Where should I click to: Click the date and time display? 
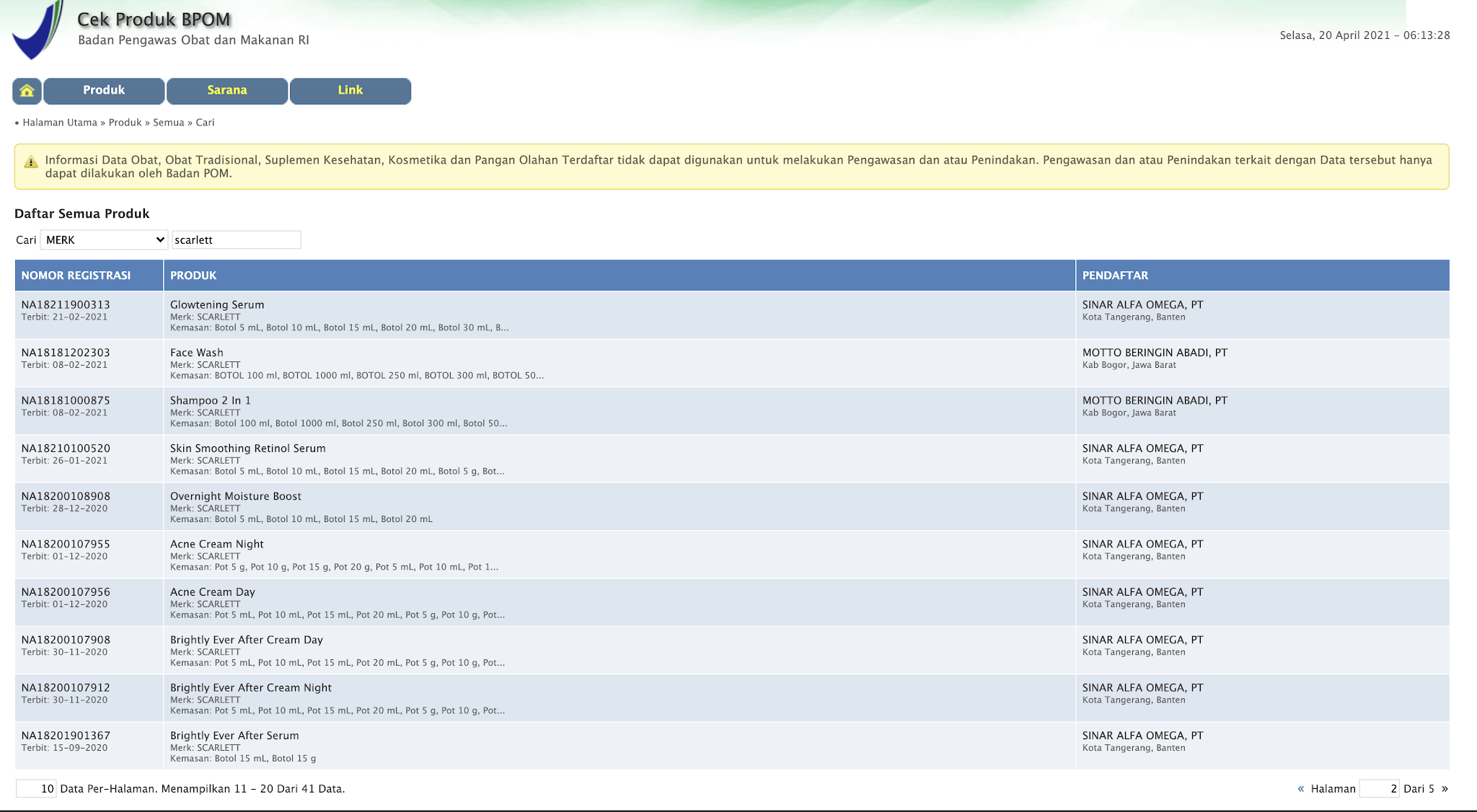1364,35
